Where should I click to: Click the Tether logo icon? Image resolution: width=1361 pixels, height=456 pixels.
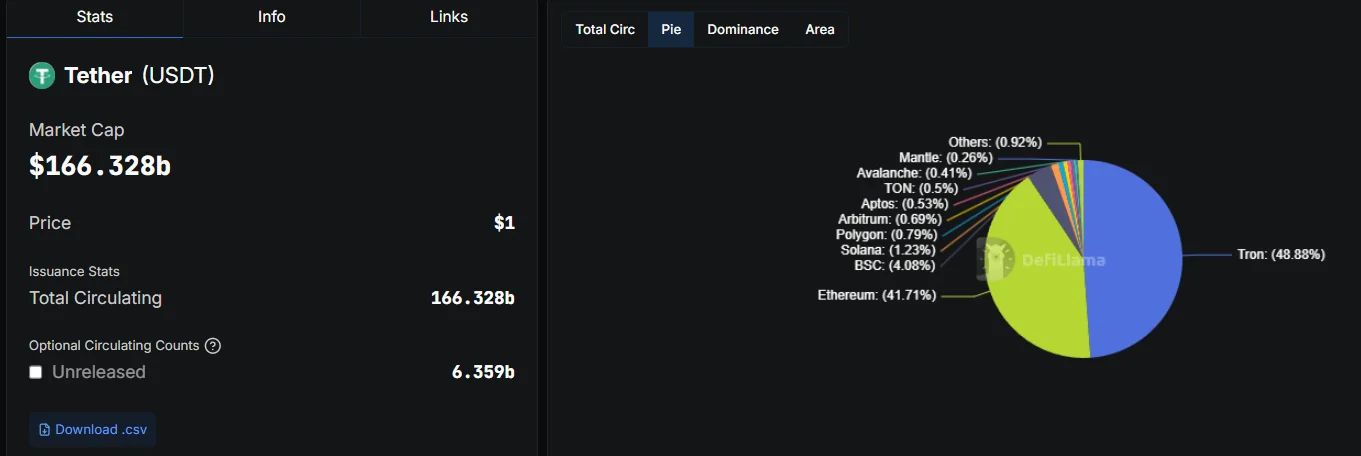tap(42, 76)
